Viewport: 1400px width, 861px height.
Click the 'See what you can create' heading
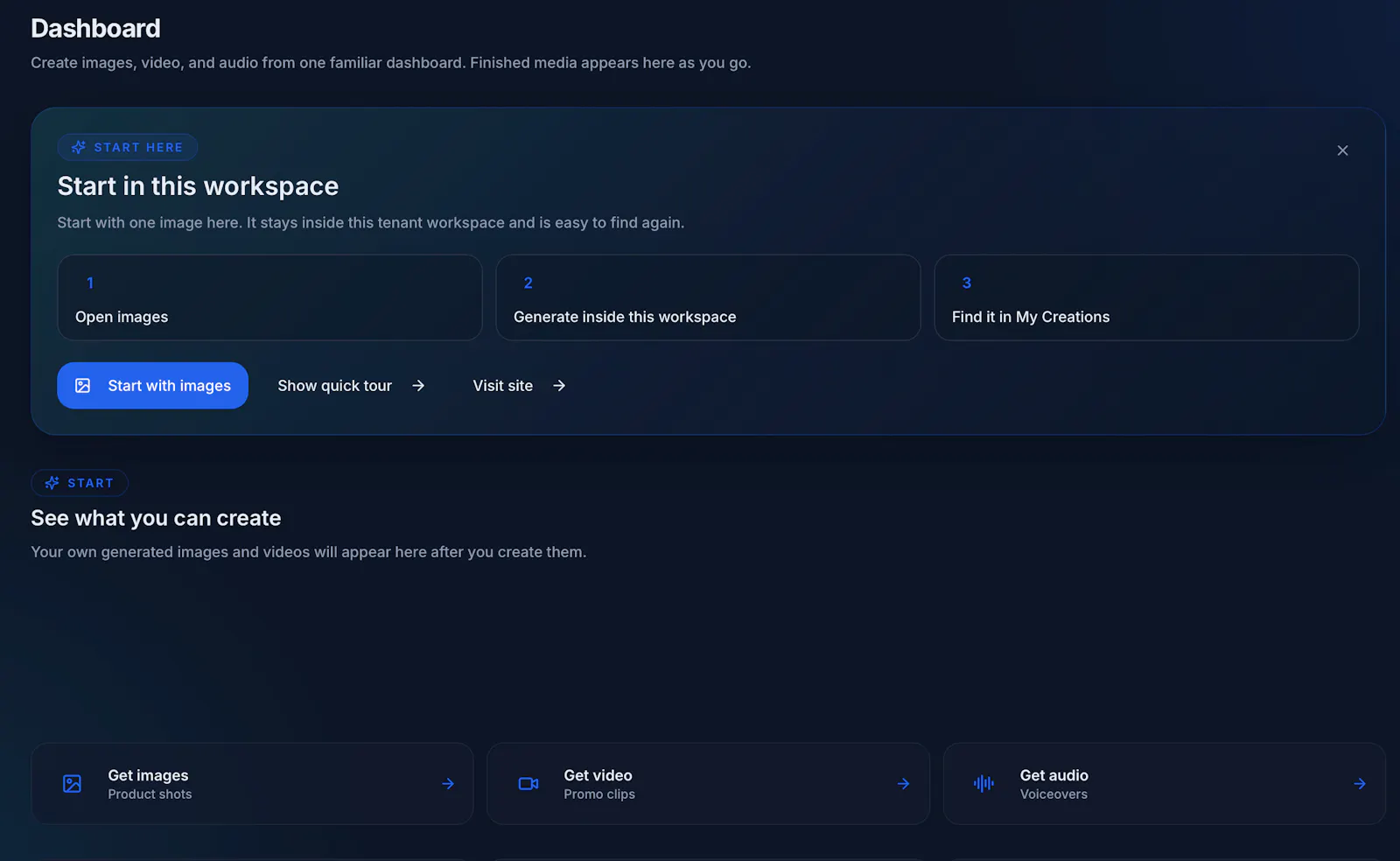tap(156, 518)
